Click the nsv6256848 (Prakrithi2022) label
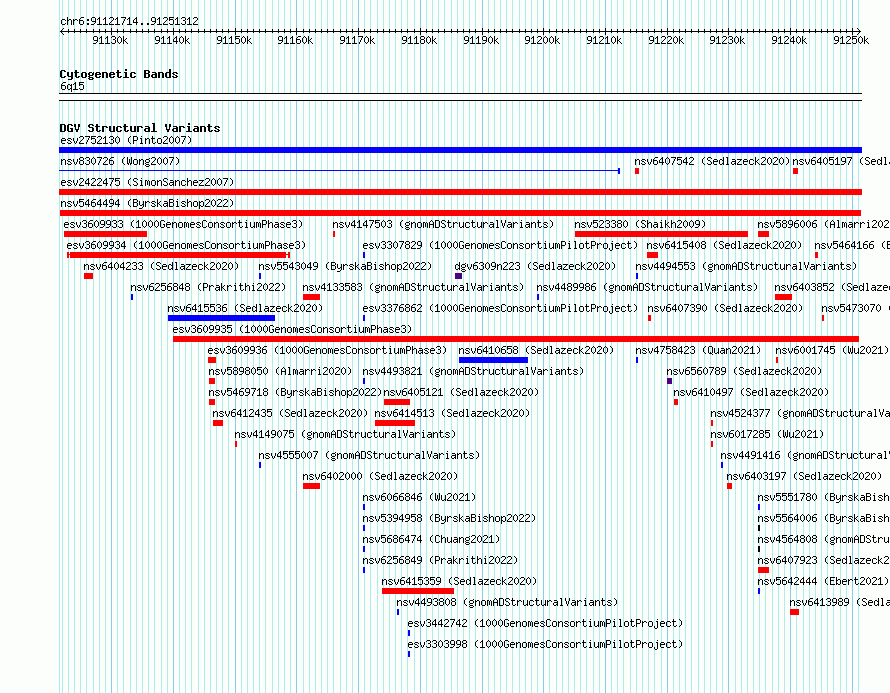The image size is (890, 693). 208,287
